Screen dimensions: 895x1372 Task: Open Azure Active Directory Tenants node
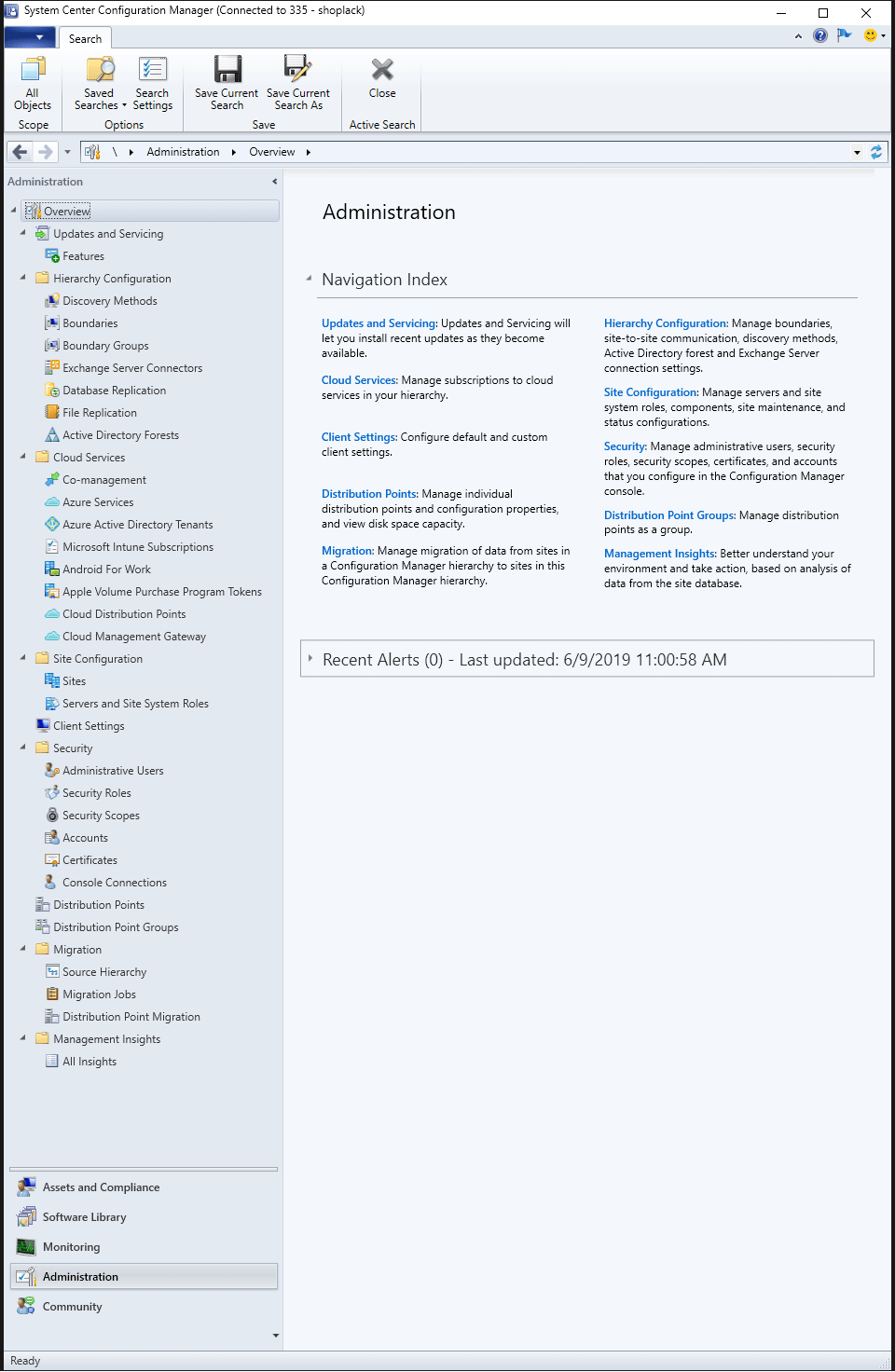(x=137, y=525)
